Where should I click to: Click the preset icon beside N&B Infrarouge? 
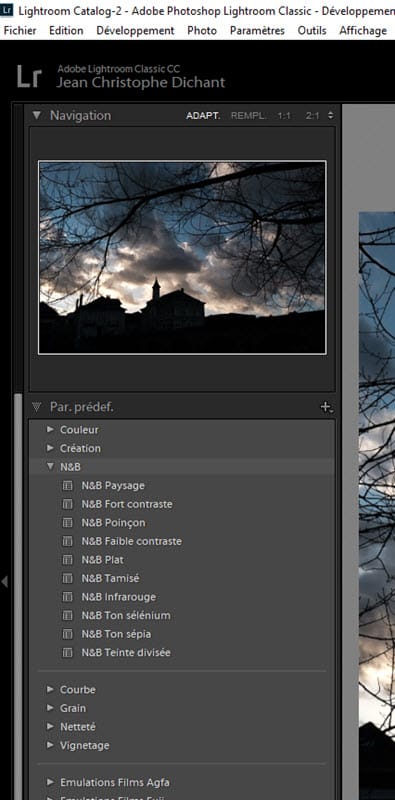coord(67,597)
